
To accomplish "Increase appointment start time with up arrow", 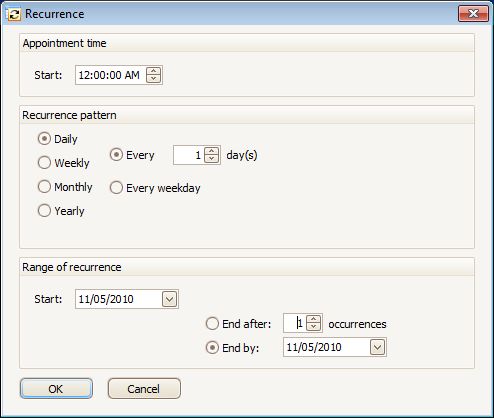I will (x=153, y=71).
